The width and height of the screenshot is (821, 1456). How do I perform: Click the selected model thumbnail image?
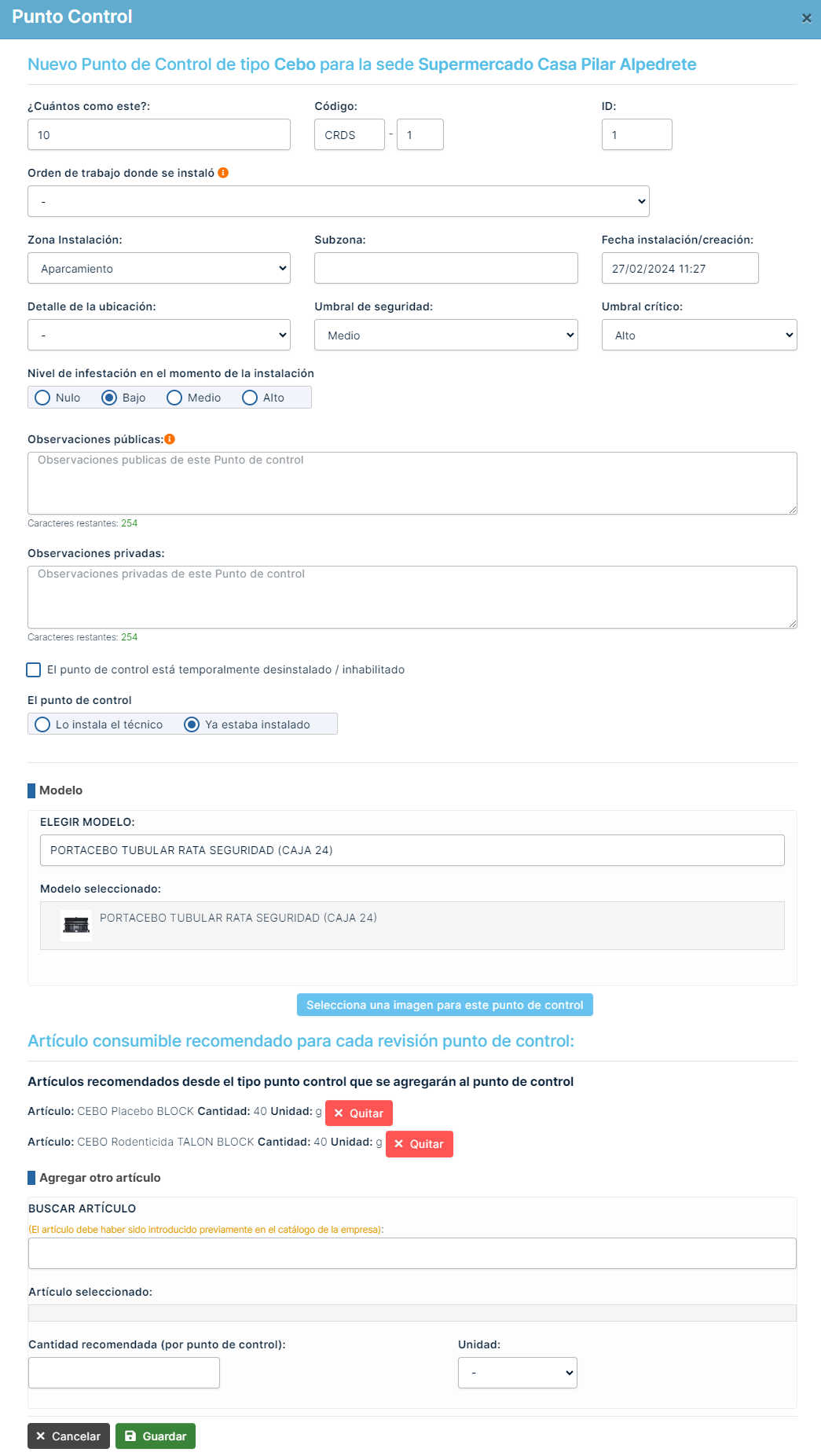(76, 925)
